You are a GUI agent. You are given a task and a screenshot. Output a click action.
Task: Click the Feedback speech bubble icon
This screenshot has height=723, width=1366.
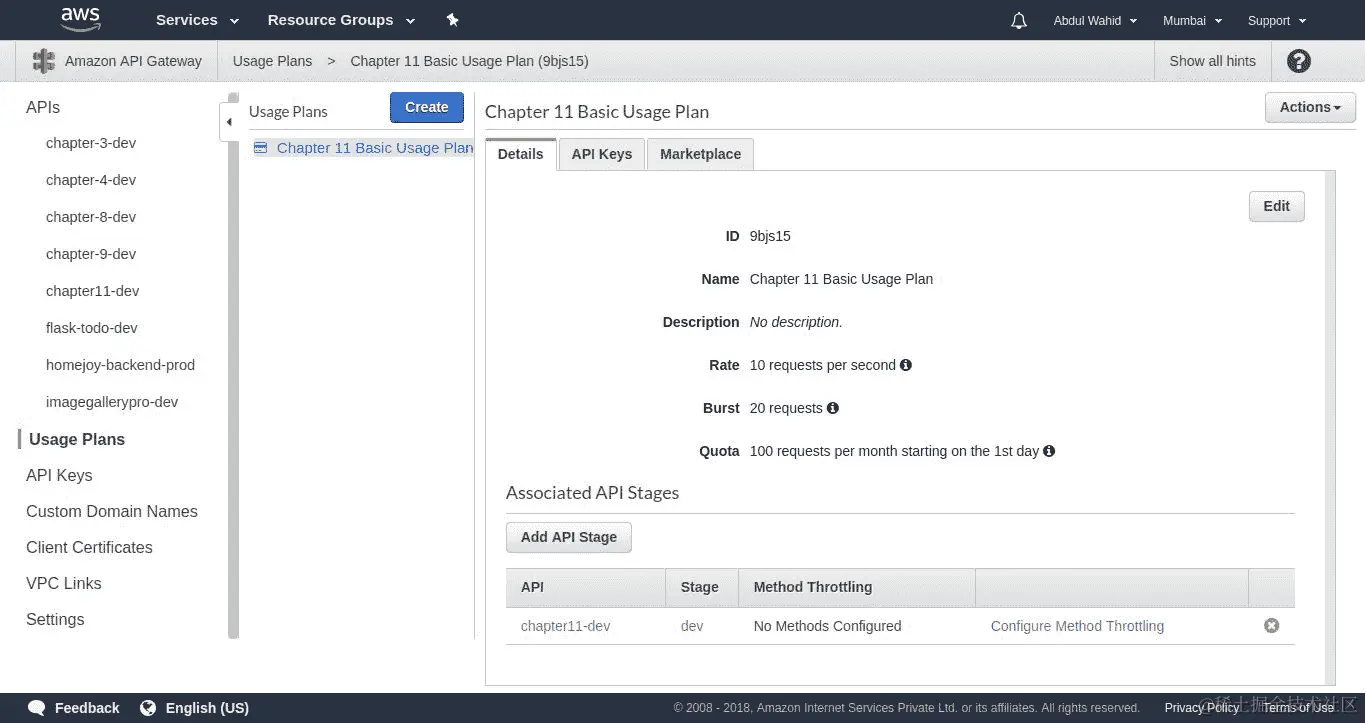click(37, 708)
